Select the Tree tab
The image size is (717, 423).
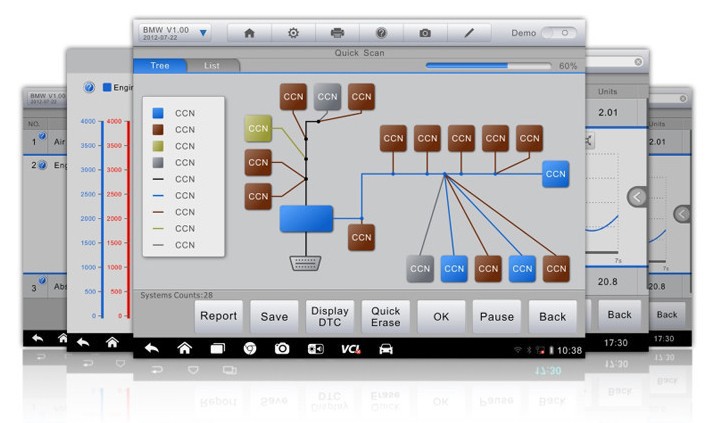coord(160,66)
